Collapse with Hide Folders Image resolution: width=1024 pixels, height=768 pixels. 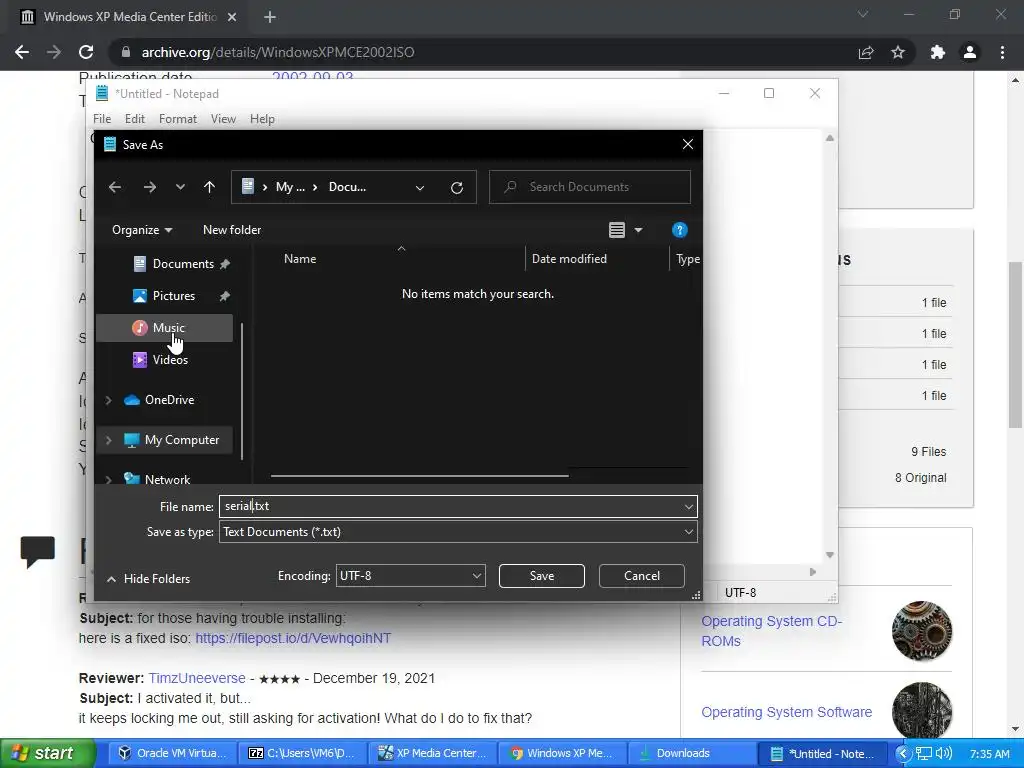coord(148,579)
